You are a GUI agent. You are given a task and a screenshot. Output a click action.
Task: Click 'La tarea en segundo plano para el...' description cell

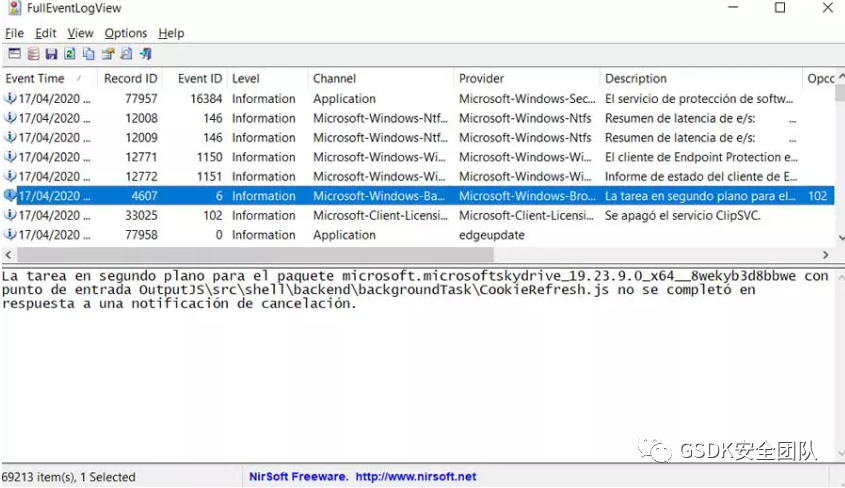point(699,196)
